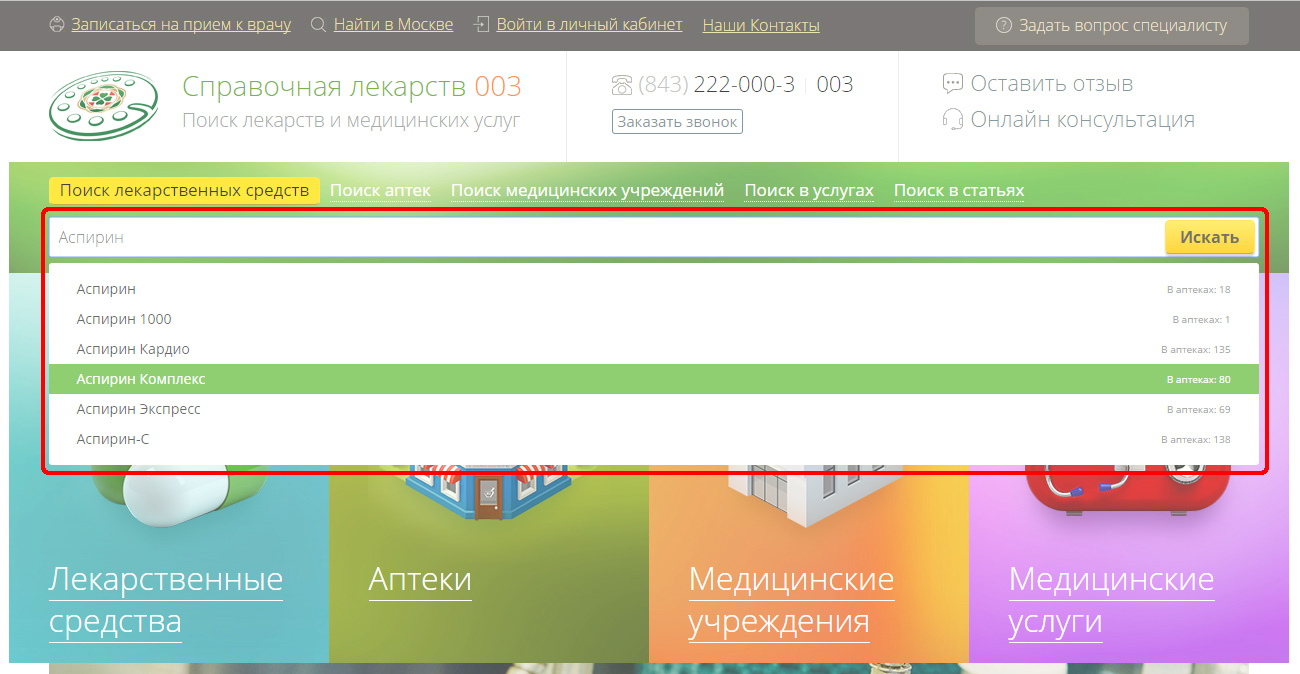Open Записаться на прием к врачу link
This screenshot has height=674, width=1300.
(x=181, y=24)
